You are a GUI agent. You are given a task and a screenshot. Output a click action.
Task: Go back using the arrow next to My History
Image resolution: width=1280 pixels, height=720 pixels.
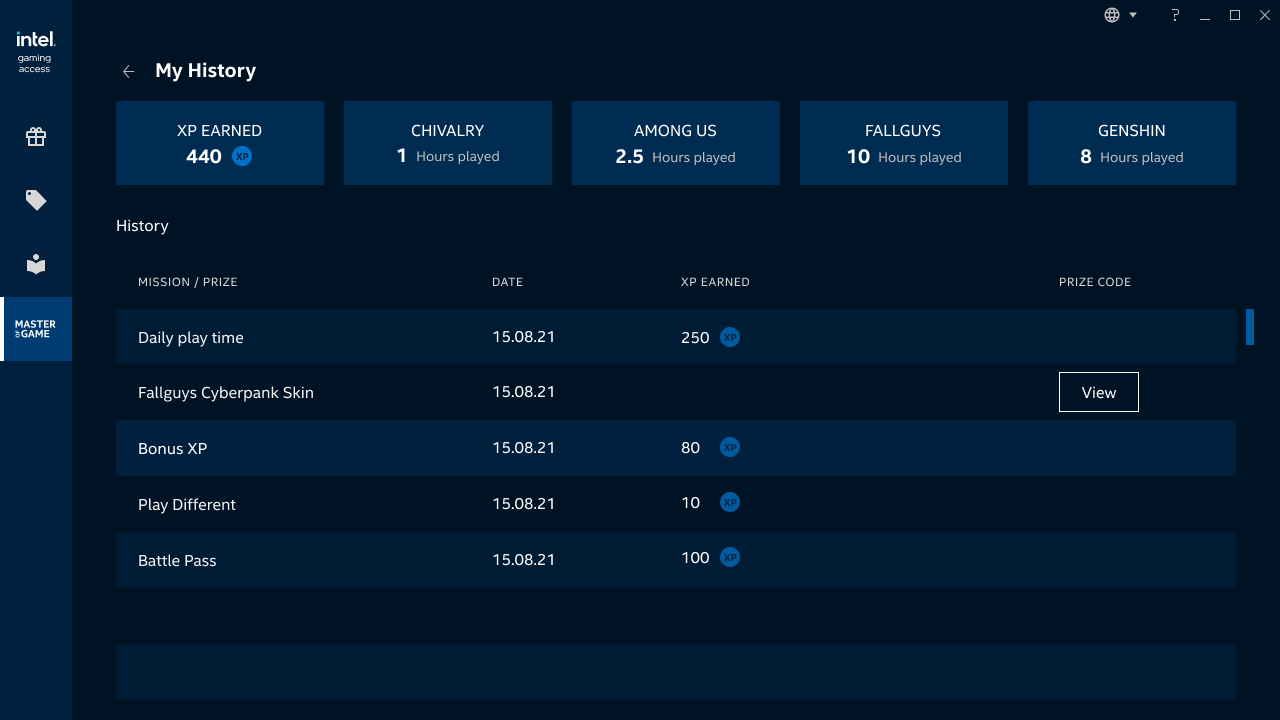[x=128, y=71]
